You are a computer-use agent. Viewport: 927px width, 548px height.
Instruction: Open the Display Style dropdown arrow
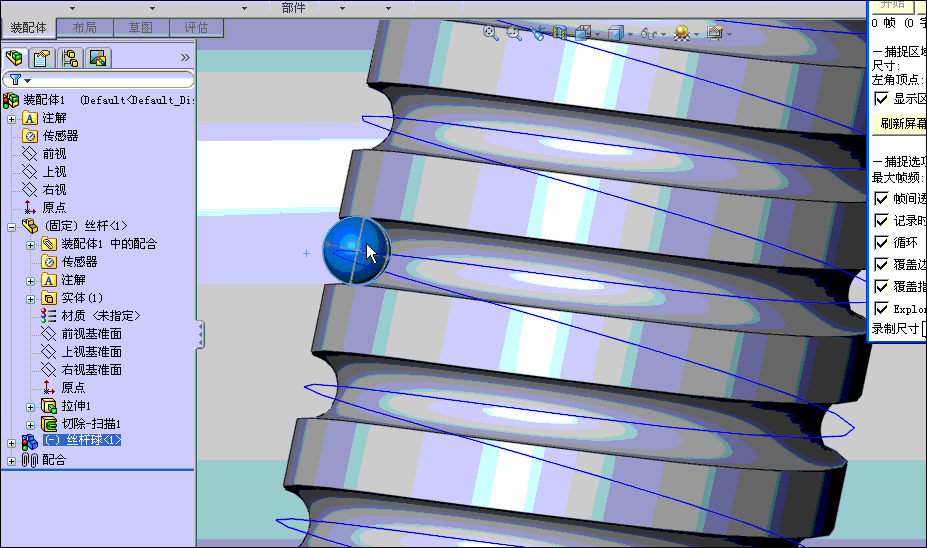click(630, 35)
